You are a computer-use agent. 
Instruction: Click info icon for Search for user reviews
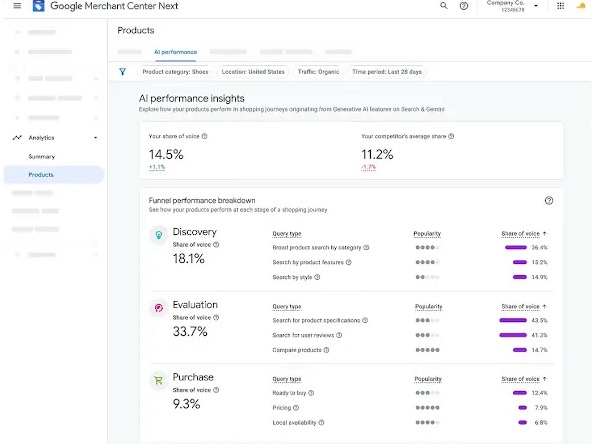pos(339,335)
